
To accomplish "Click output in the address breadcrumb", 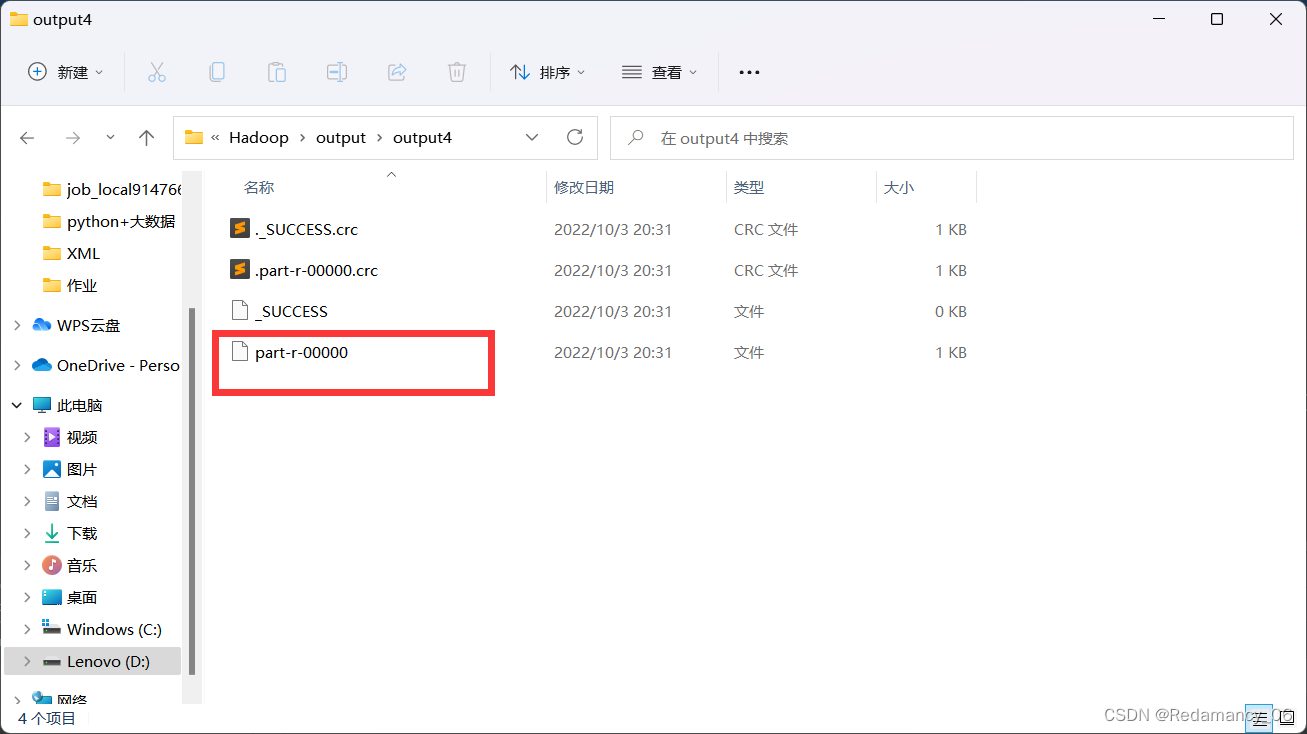I will coord(341,138).
